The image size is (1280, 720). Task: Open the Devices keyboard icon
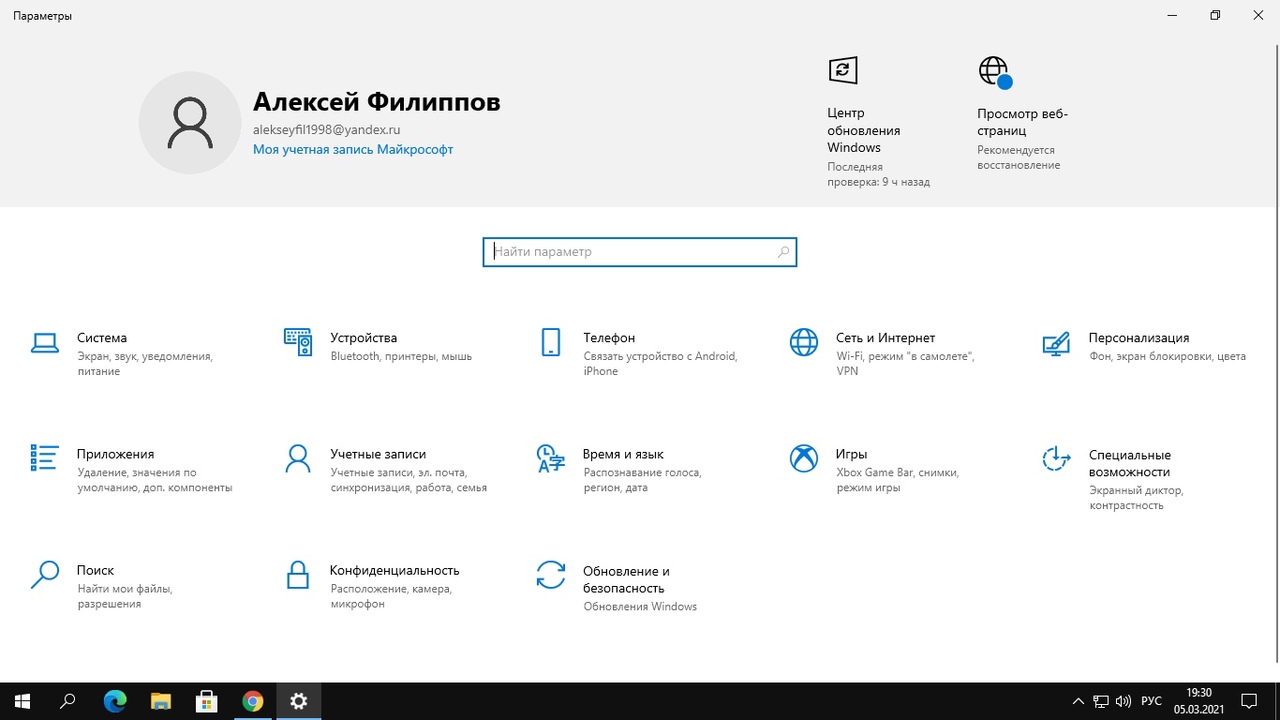(298, 342)
